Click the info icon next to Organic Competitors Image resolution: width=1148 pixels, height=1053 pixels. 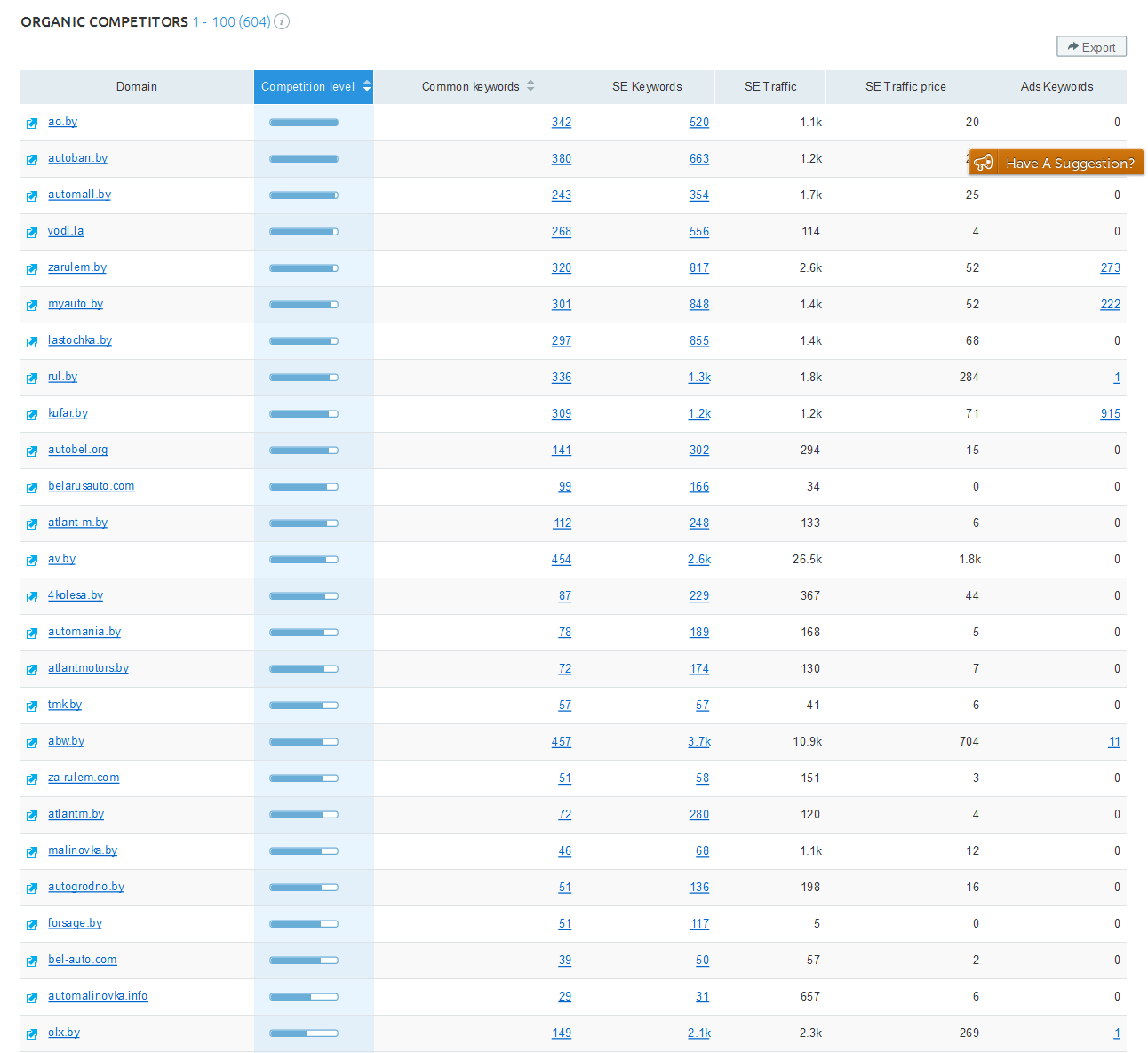click(282, 21)
